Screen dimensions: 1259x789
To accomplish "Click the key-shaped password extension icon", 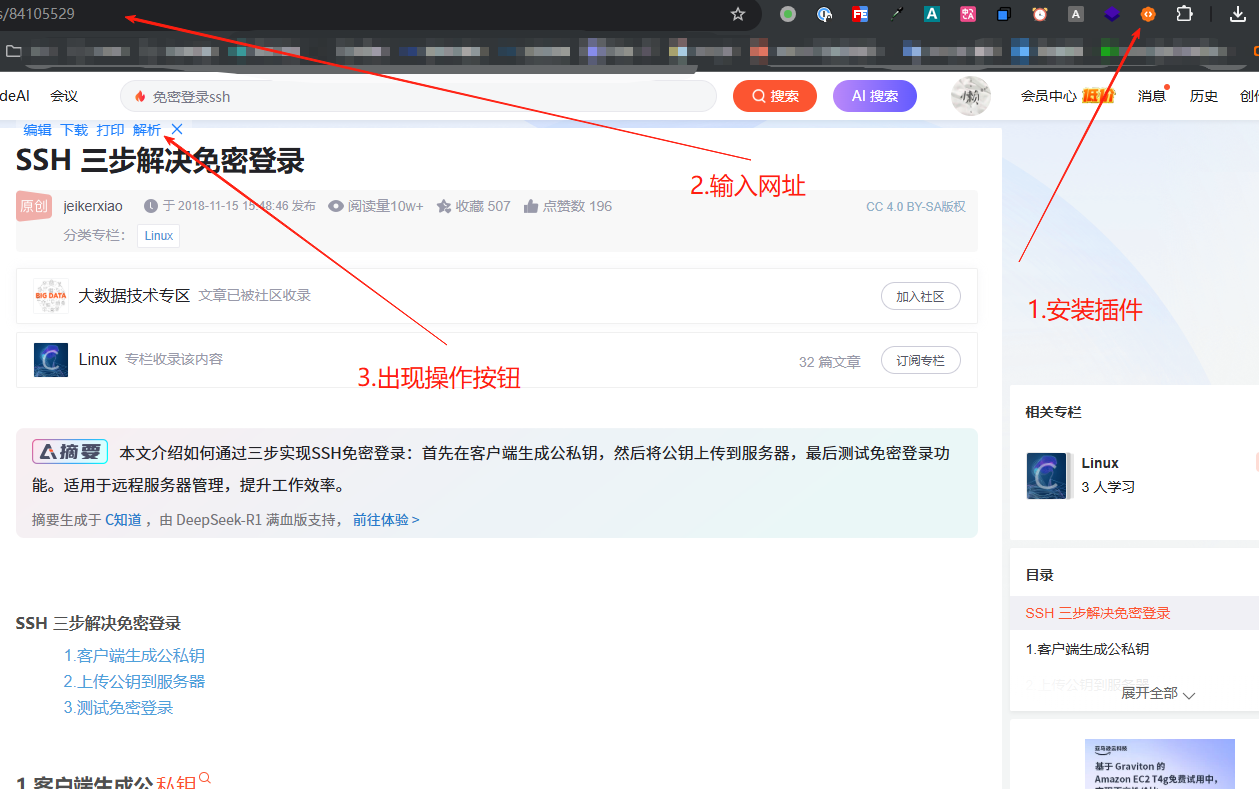I will coord(824,14).
